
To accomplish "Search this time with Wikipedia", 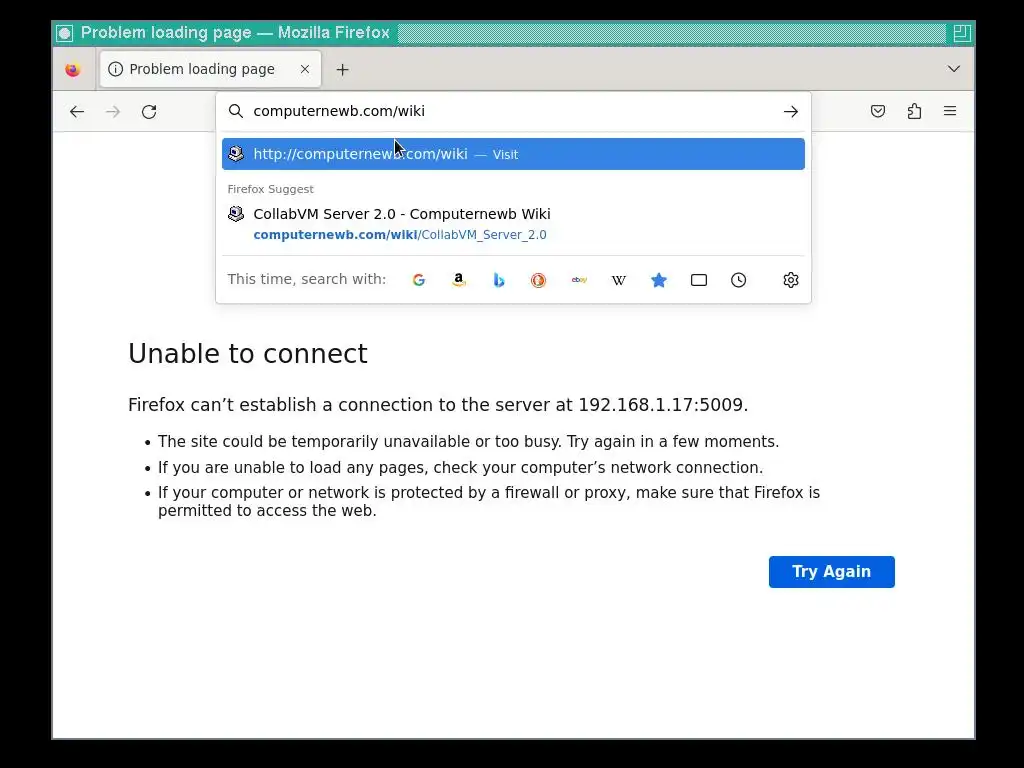I will 618,280.
